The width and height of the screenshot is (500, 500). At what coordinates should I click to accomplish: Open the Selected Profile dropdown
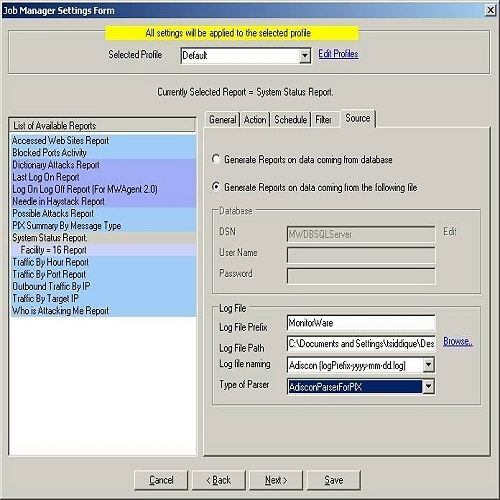click(x=305, y=56)
